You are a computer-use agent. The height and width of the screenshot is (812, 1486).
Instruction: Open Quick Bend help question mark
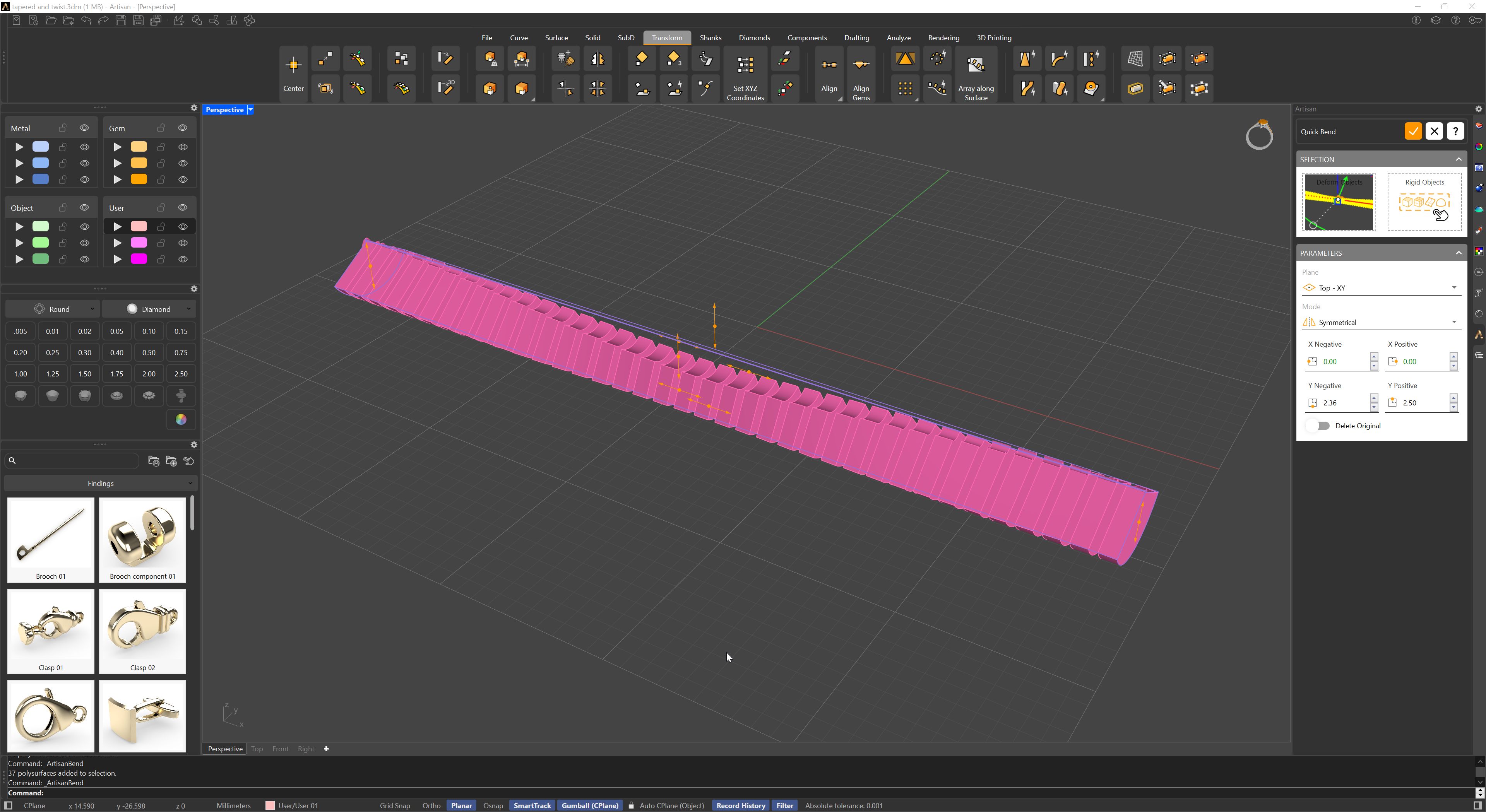[x=1455, y=132]
